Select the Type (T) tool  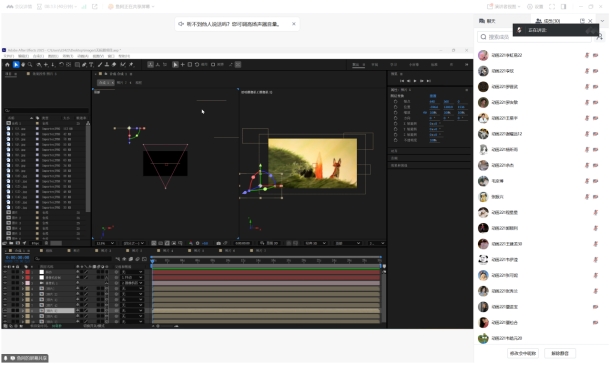click(x=91, y=65)
